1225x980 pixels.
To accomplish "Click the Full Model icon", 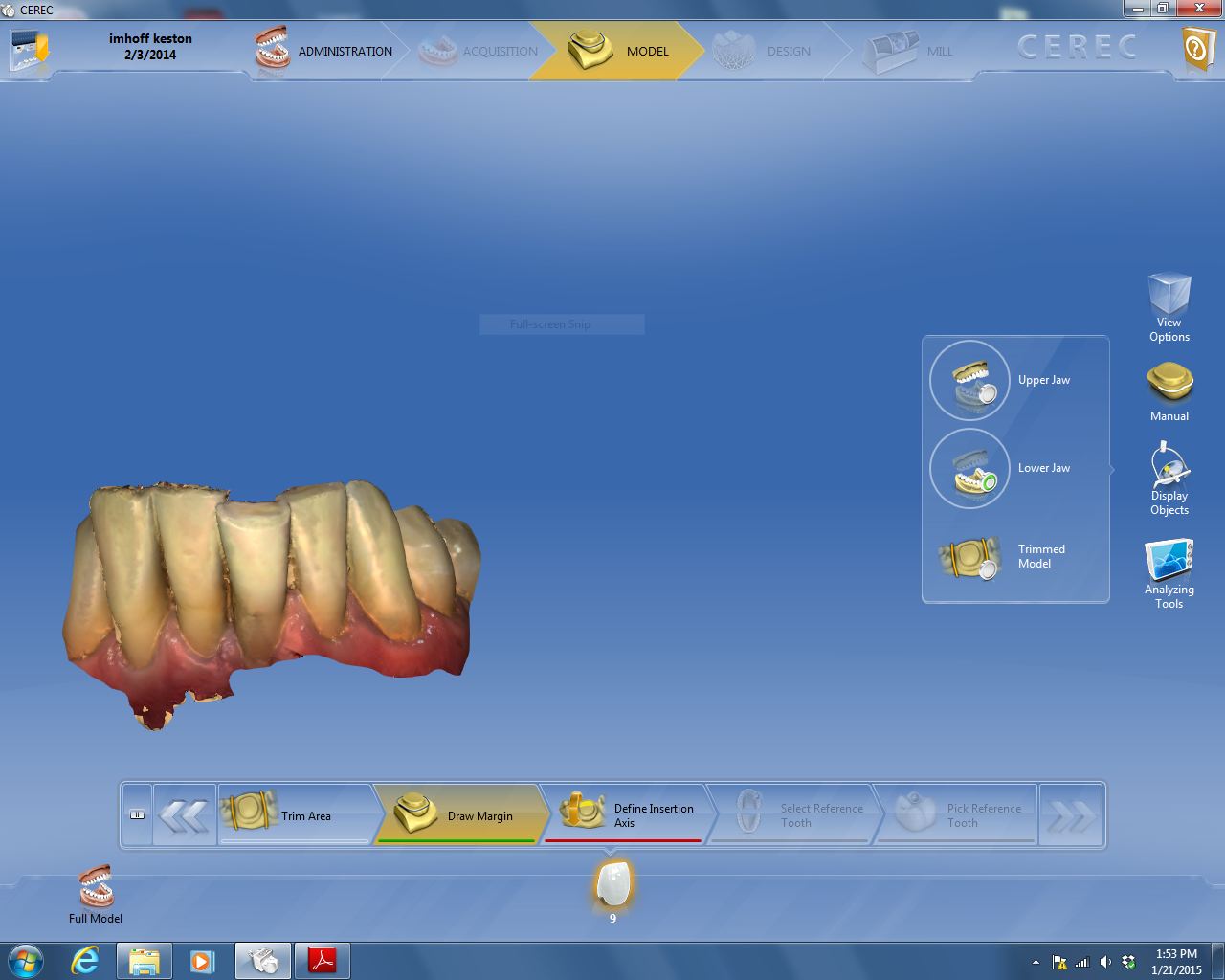I will point(96,887).
